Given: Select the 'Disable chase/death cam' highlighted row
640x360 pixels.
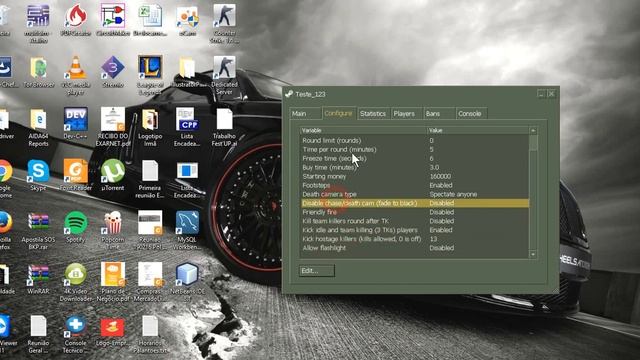Looking at the screenshot, I should [415, 203].
